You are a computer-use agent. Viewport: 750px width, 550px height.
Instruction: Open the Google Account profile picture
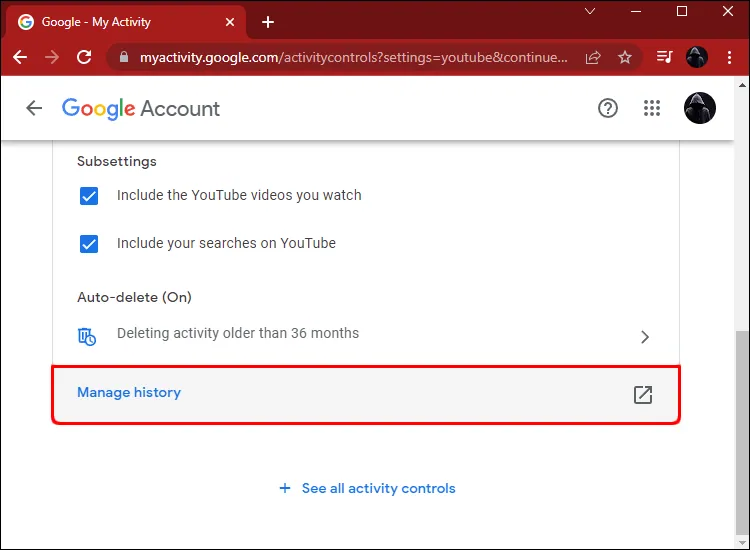point(700,108)
